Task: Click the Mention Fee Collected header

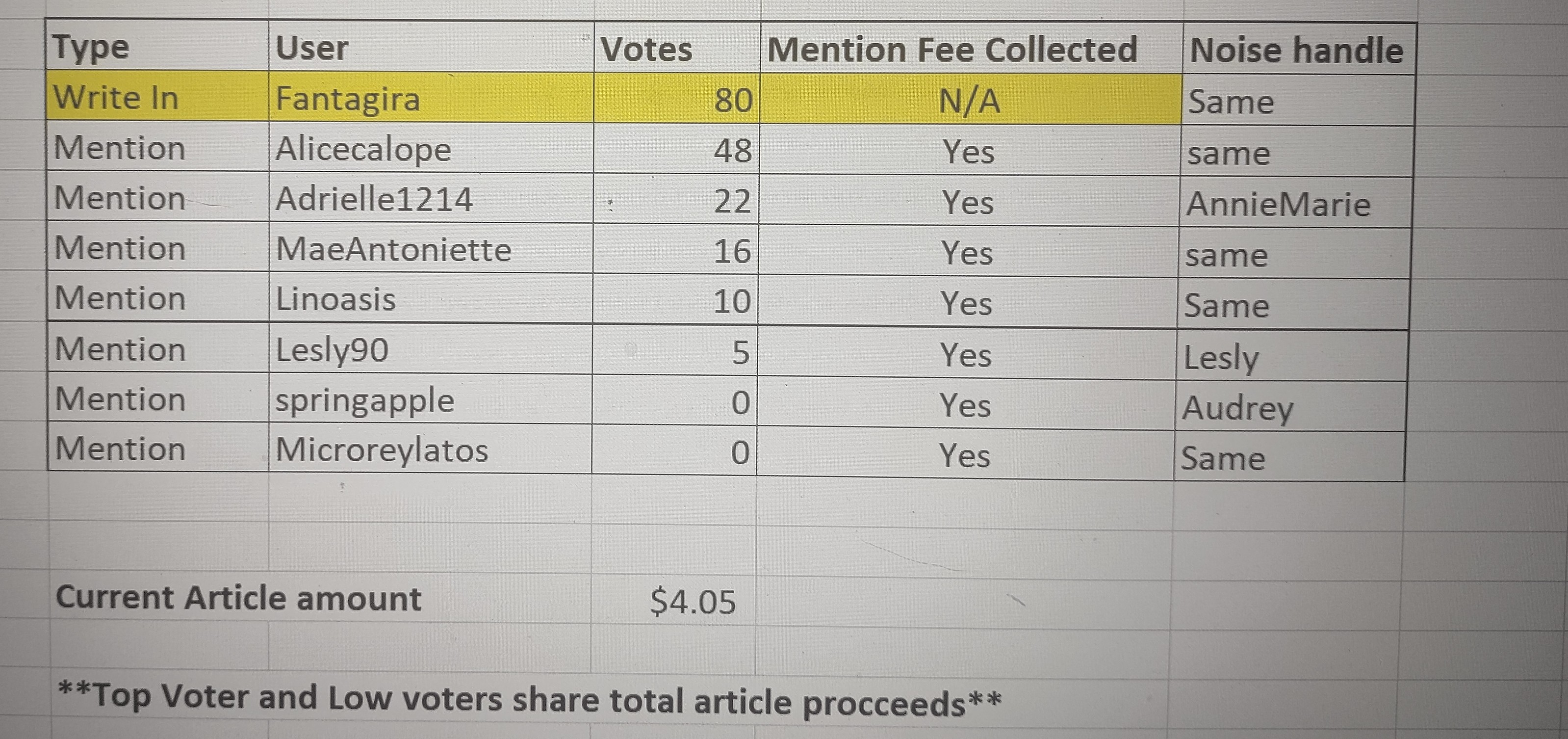Action: point(971,49)
